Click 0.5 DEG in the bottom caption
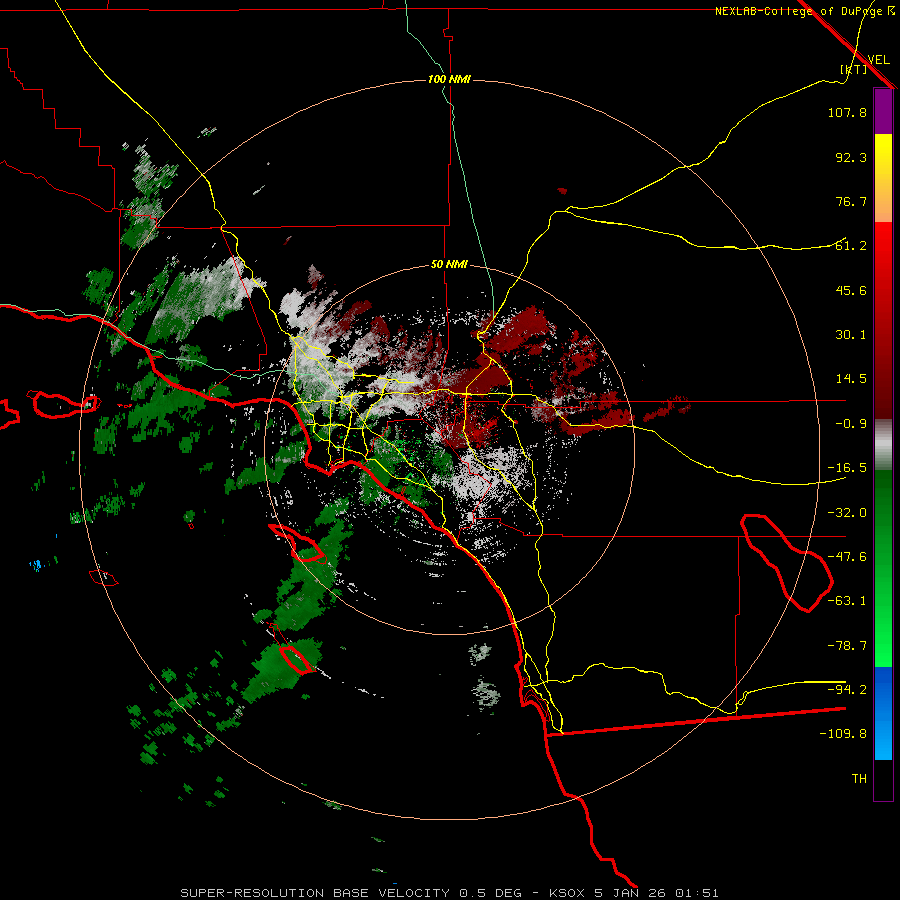Viewport: 900px width, 900px height. 490,893
